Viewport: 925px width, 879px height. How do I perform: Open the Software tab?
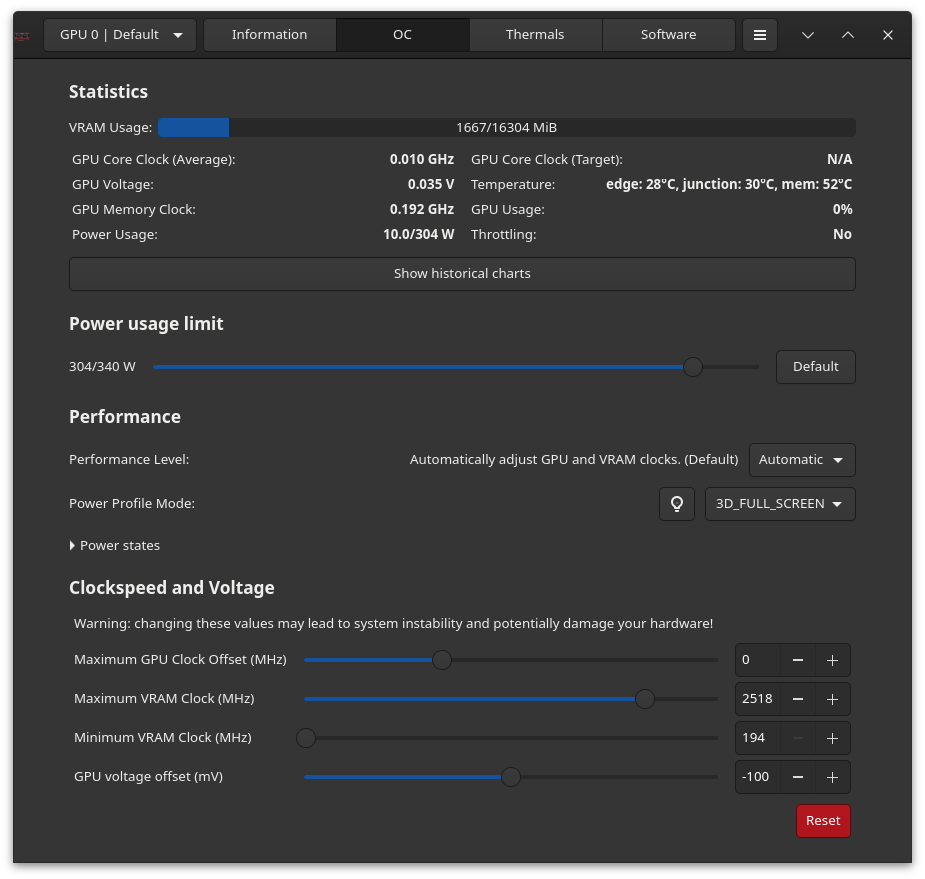pyautogui.click(x=668, y=35)
